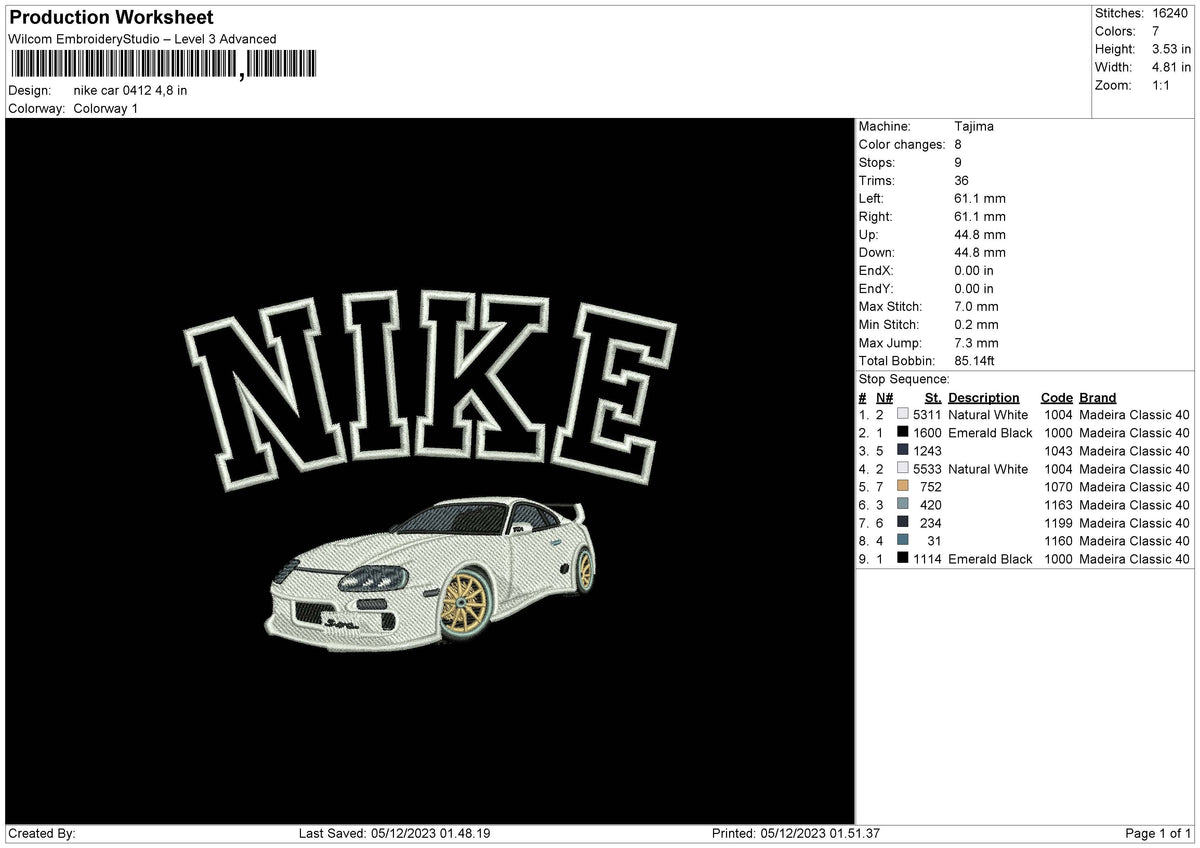This screenshot has height=848, width=1200.
Task: Click the blue-gray swatch beside stitch count 31
Action: [x=903, y=541]
